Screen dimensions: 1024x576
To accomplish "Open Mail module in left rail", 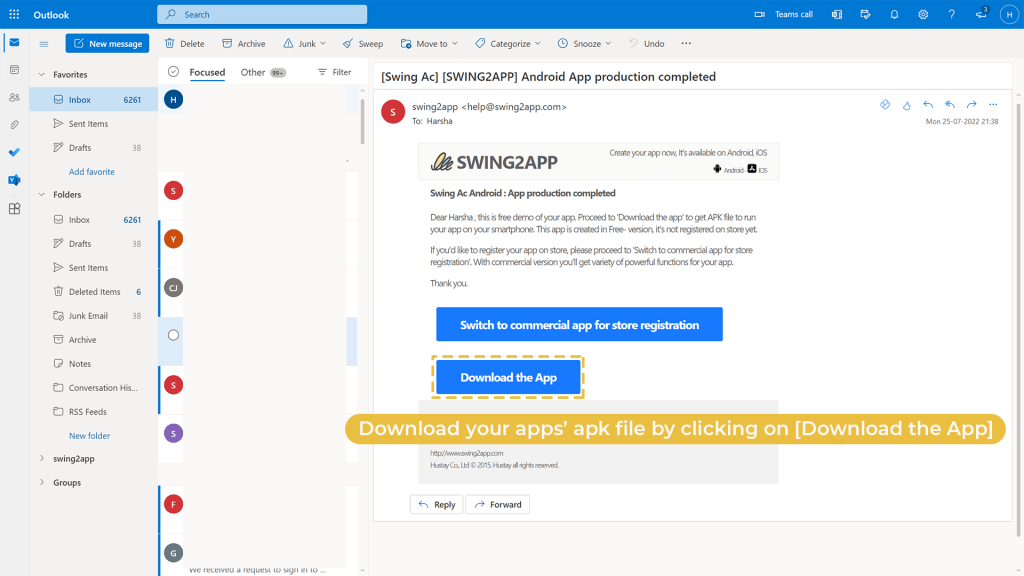I will [x=14, y=42].
